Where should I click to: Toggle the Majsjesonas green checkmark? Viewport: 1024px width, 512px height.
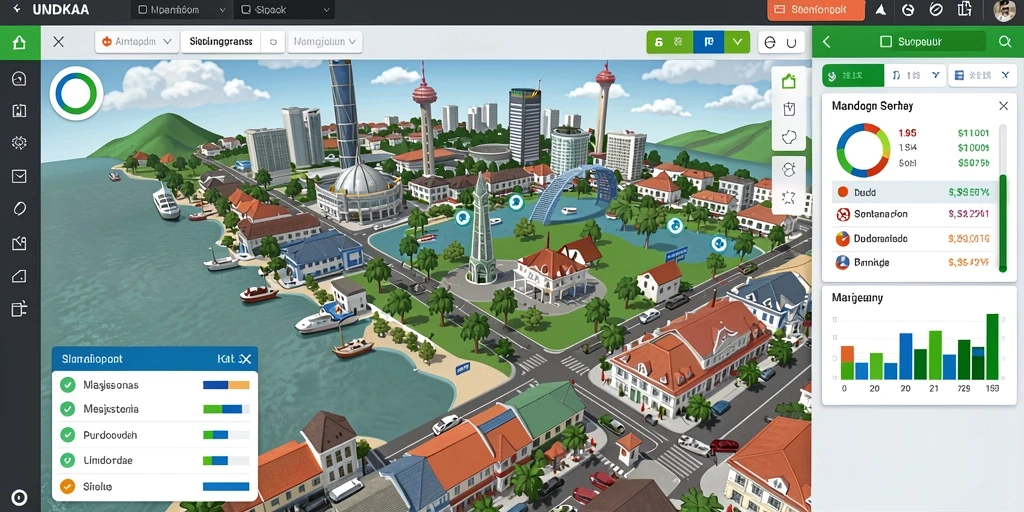coord(67,385)
